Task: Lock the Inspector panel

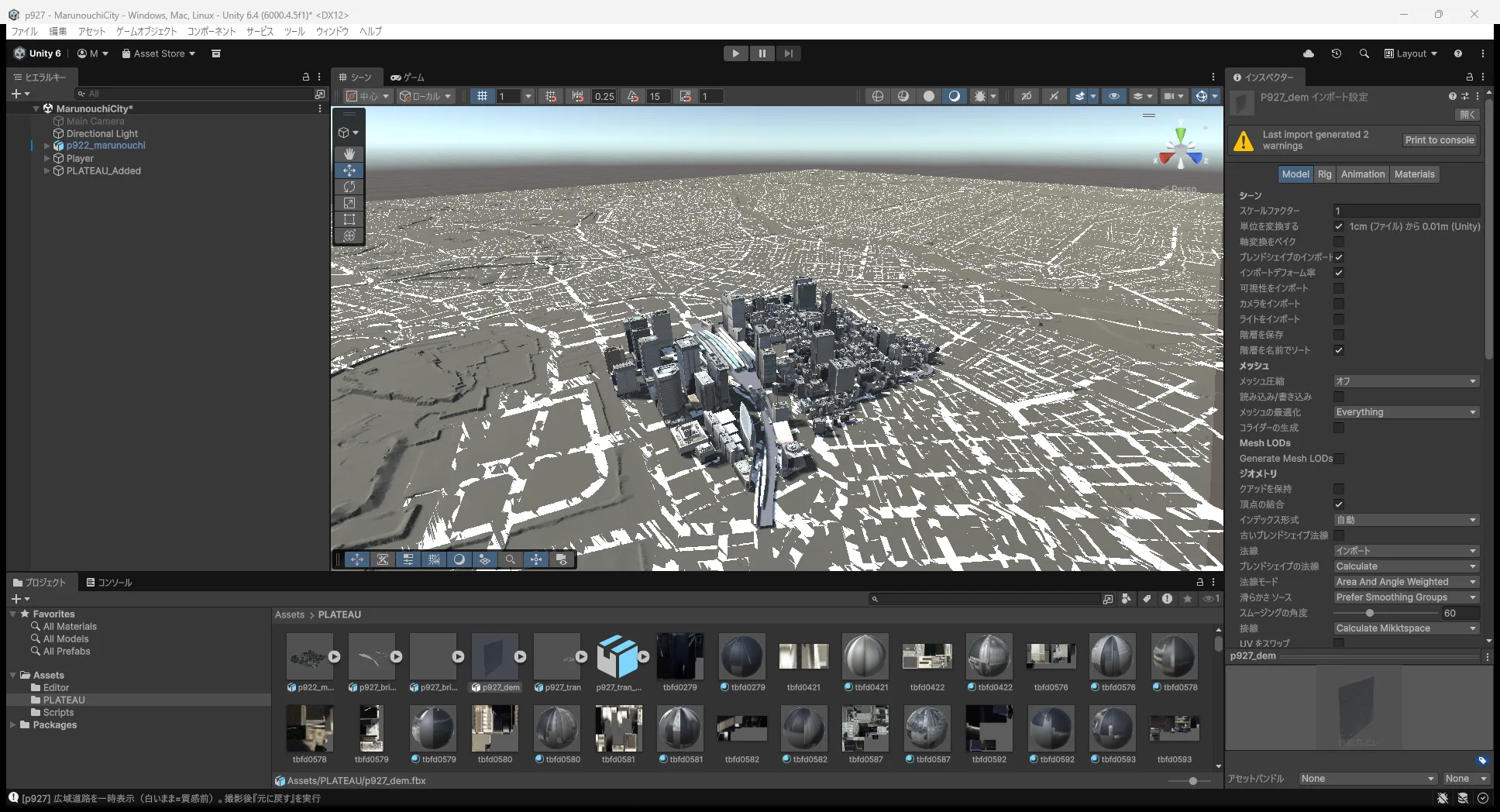Action: [x=1469, y=77]
